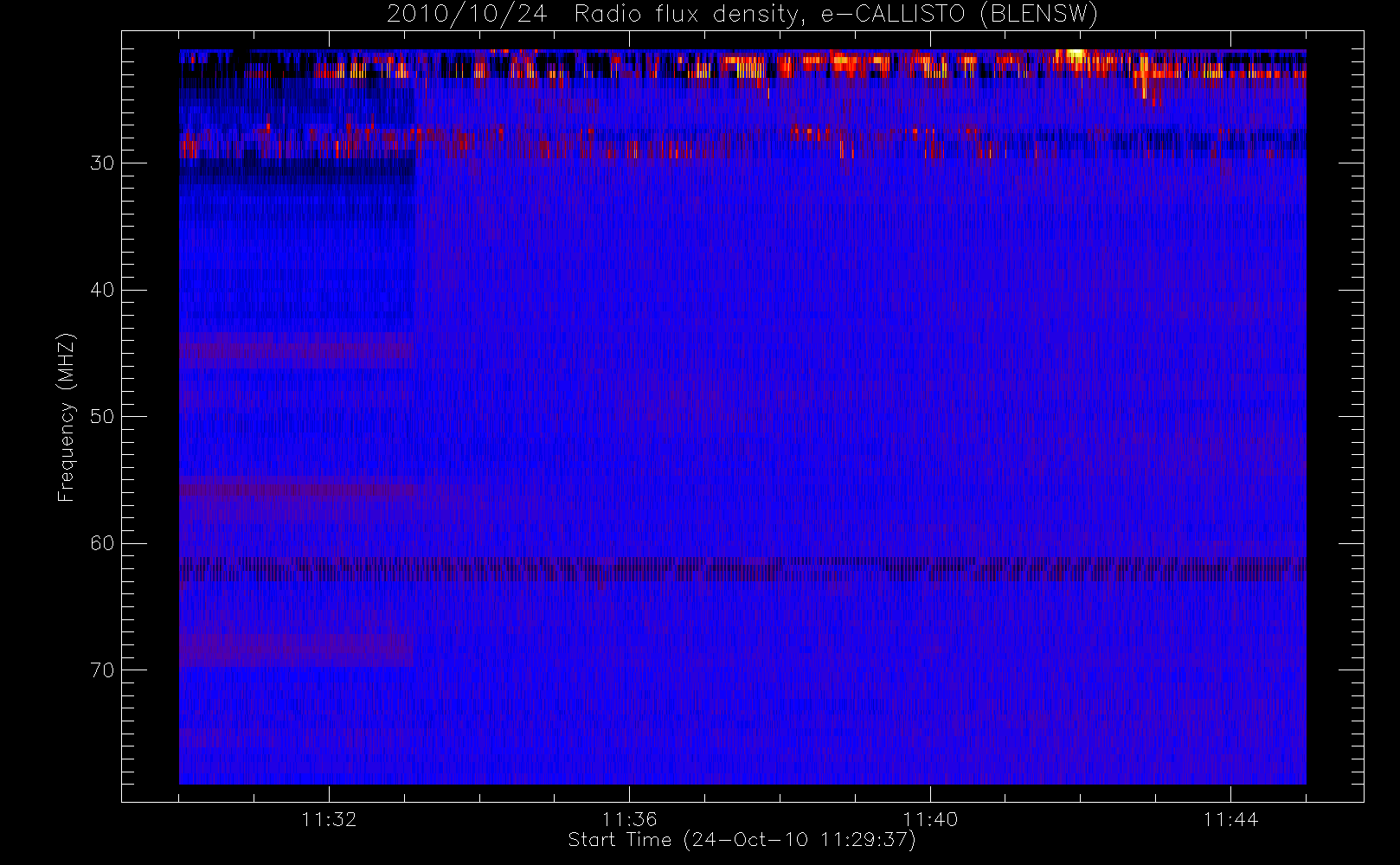This screenshot has height=865, width=1400.
Task: Click the 11:36 time tick label
Action: click(x=629, y=818)
